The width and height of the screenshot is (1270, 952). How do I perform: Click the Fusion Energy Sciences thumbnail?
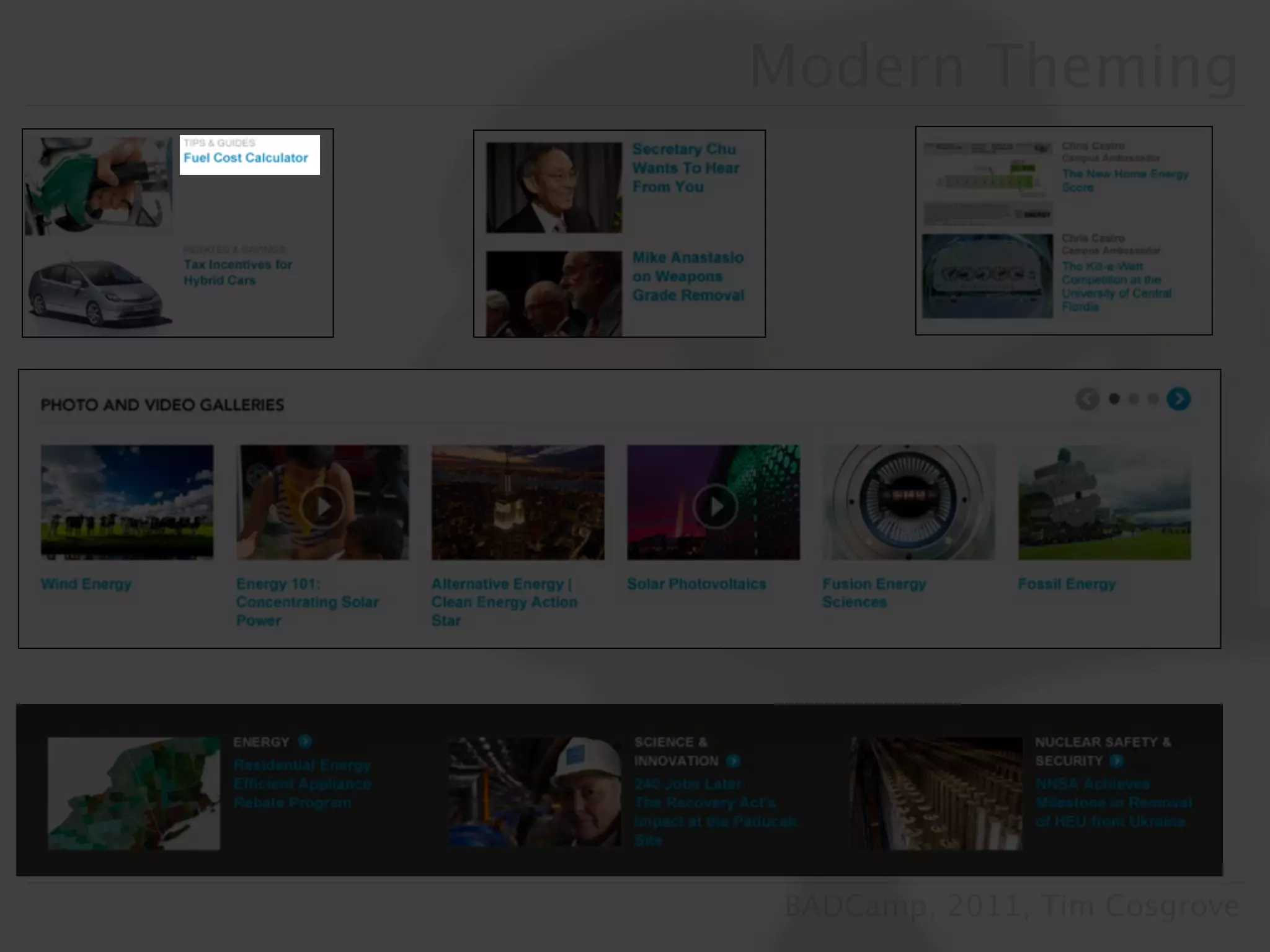908,502
